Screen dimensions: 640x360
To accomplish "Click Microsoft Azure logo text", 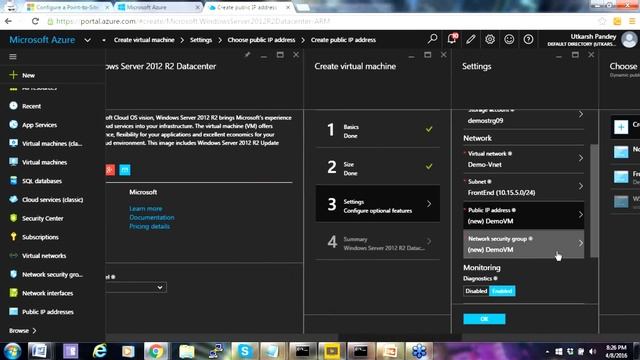I will (x=42, y=40).
